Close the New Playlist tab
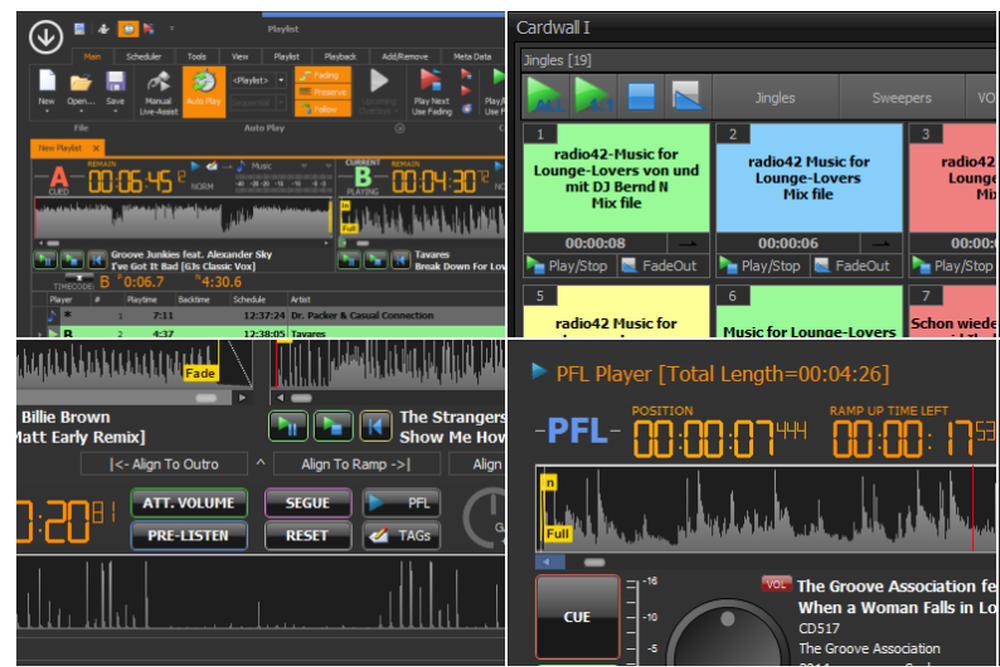 [x=96, y=148]
